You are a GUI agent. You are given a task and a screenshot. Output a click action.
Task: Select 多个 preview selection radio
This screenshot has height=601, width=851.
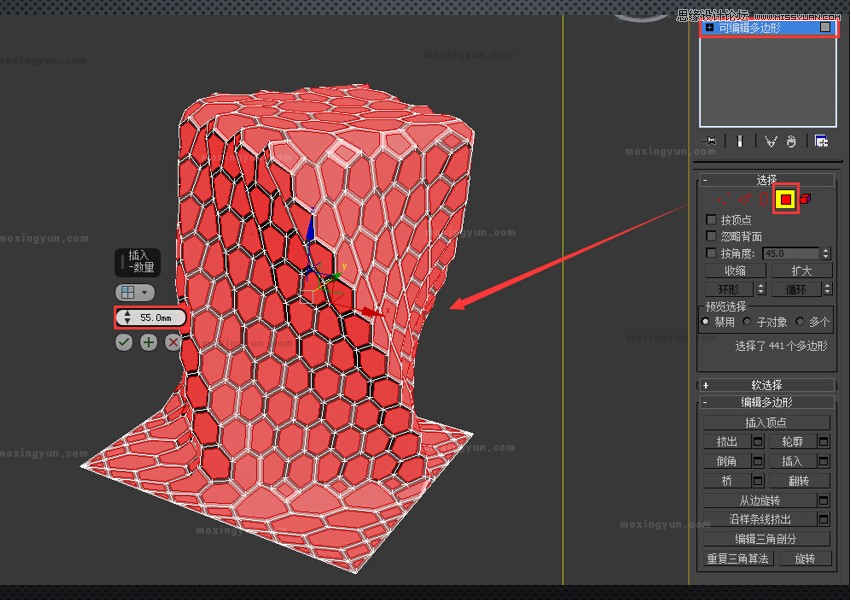(800, 321)
